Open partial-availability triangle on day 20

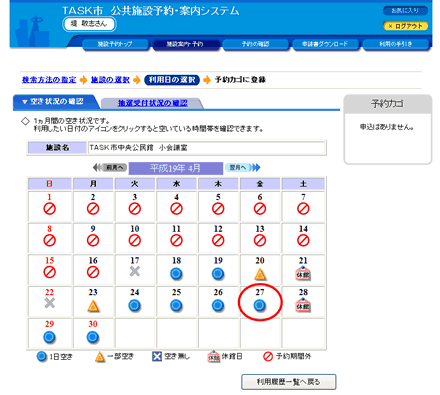(x=260, y=274)
